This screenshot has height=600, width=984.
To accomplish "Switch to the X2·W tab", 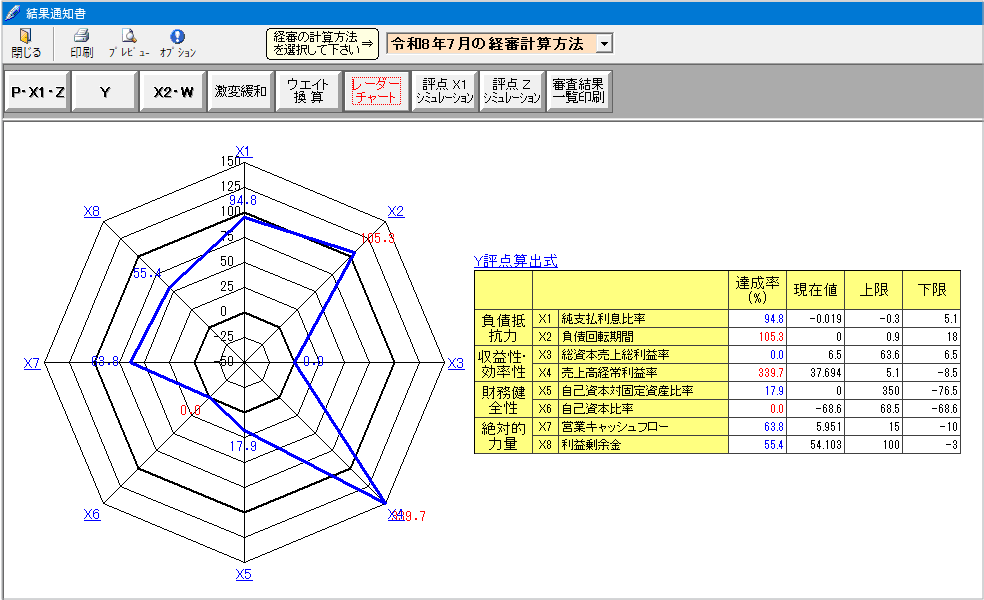I will (173, 92).
